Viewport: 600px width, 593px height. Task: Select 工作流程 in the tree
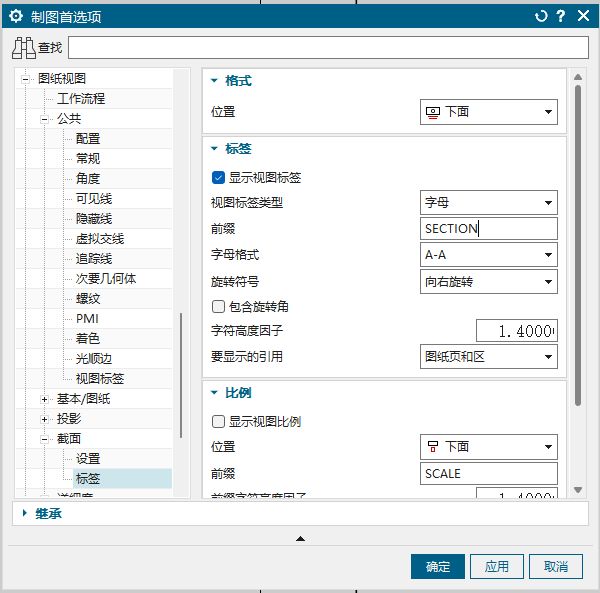(81, 99)
